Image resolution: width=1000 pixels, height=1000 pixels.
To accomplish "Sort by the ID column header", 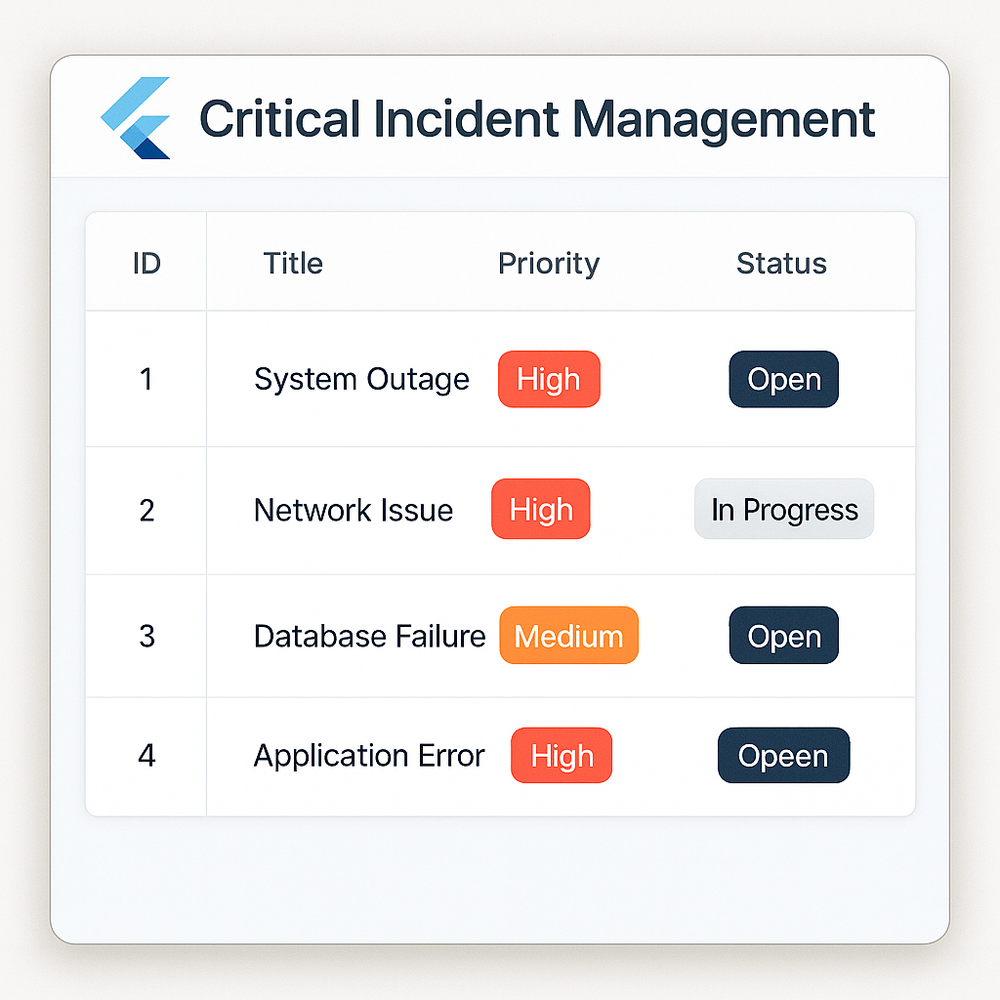I will tap(147, 263).
